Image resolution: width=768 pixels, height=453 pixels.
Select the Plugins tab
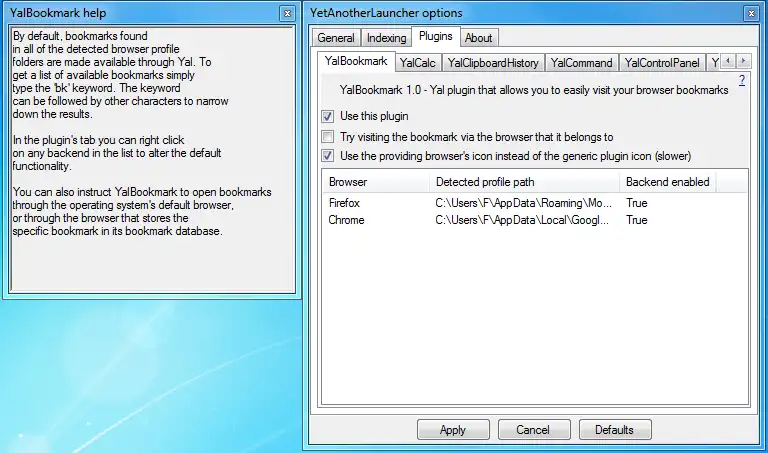(x=435, y=36)
